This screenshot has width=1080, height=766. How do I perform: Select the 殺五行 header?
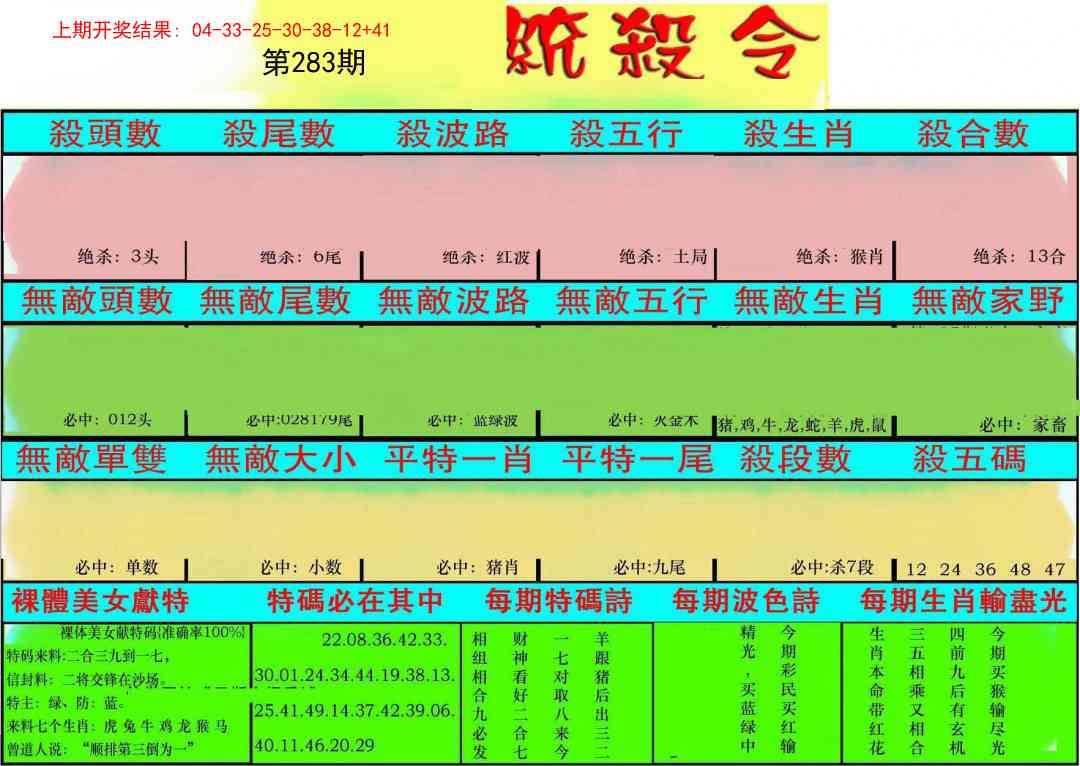[626, 134]
